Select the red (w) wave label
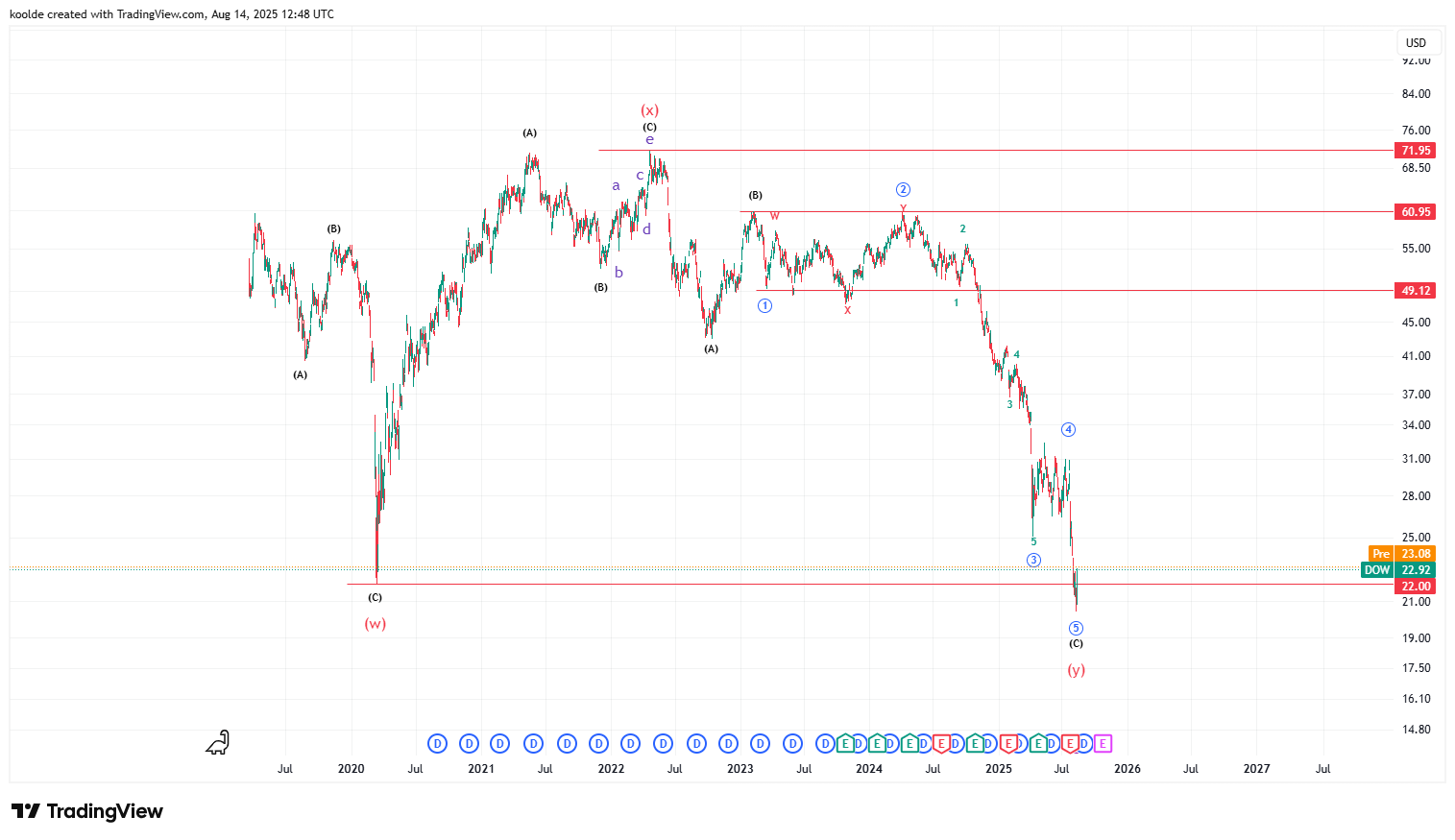Screen dimensions: 1455x840 (375, 624)
